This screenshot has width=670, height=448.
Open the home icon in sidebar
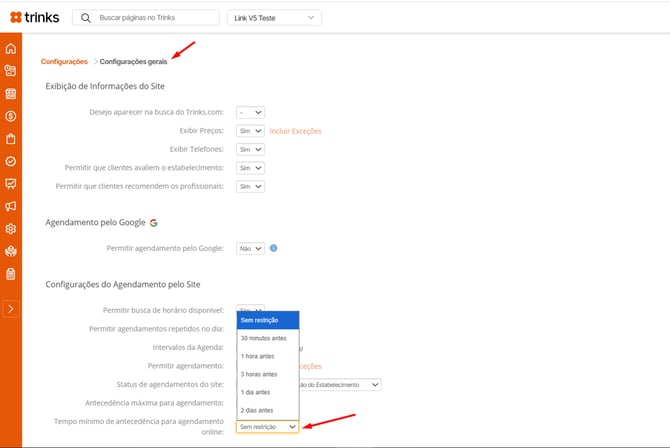click(11, 49)
